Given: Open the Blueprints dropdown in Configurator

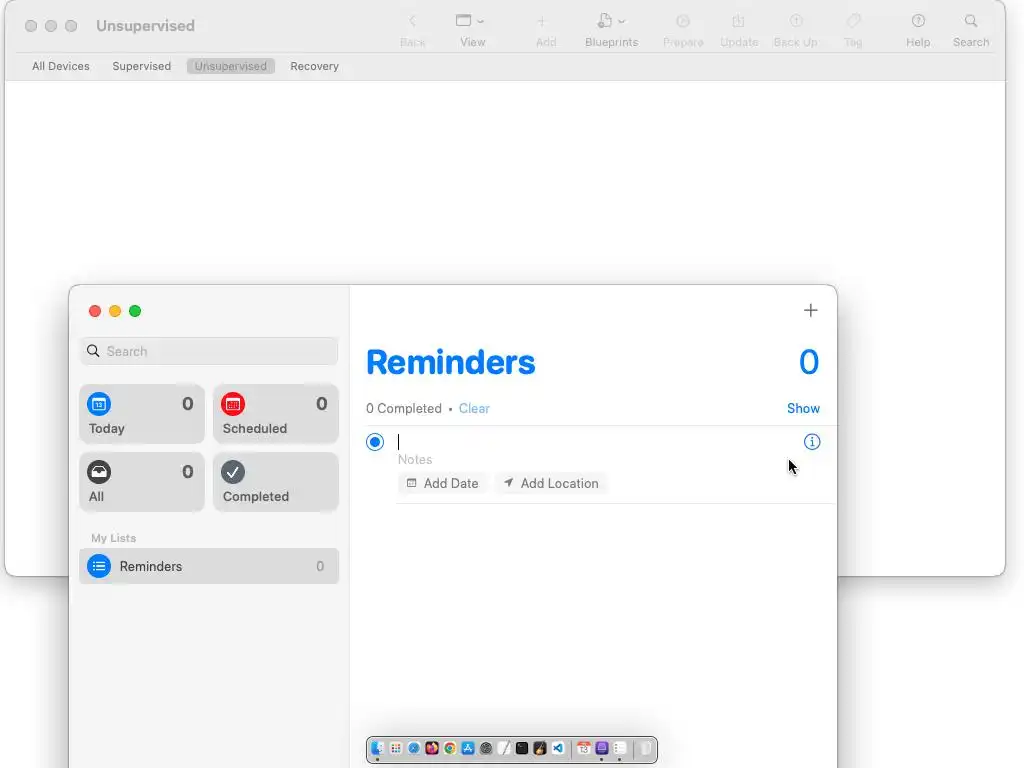Looking at the screenshot, I should click(x=611, y=30).
